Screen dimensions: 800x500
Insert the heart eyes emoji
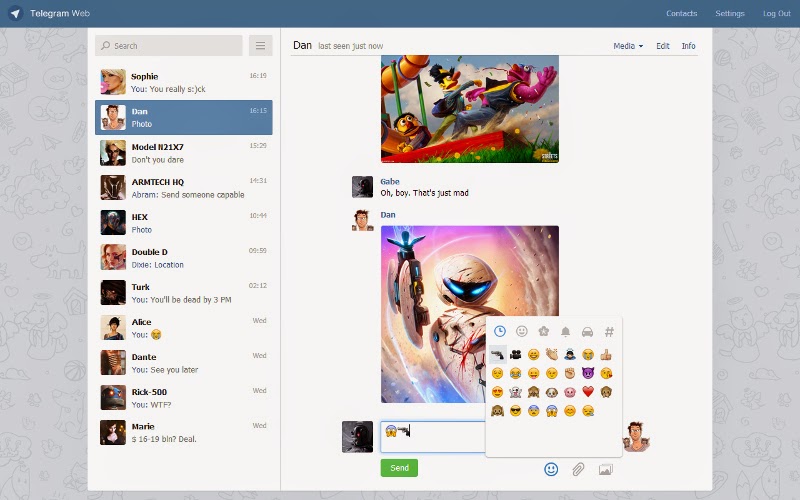(497, 392)
